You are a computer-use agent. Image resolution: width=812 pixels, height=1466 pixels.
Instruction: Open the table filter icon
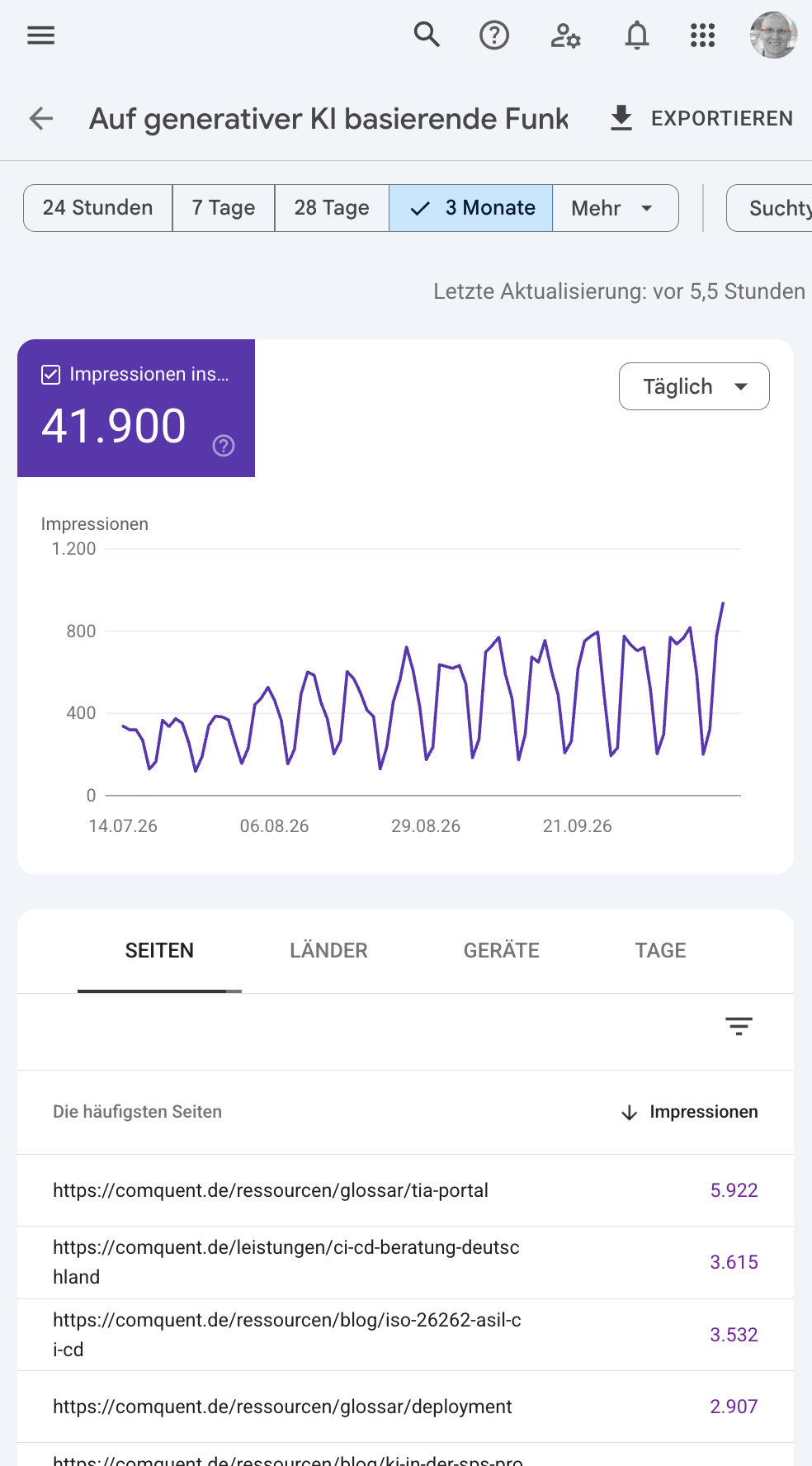[739, 1026]
